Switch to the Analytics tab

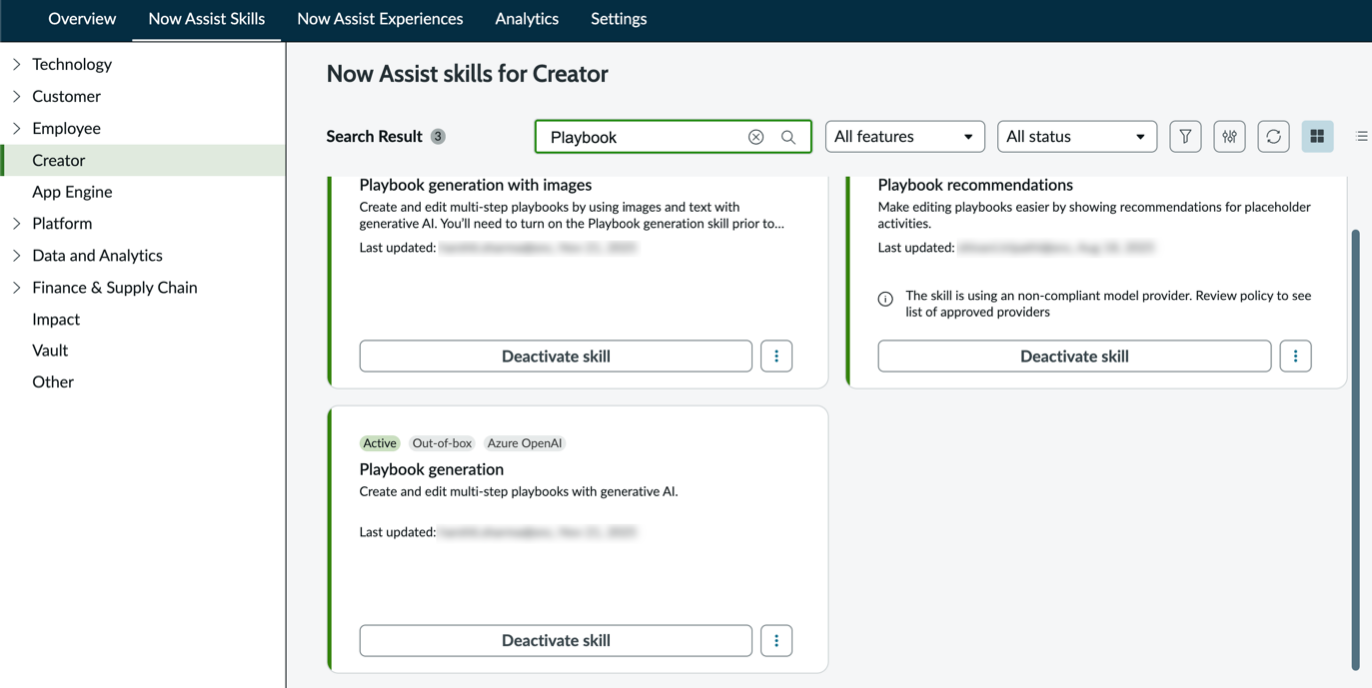click(x=527, y=19)
